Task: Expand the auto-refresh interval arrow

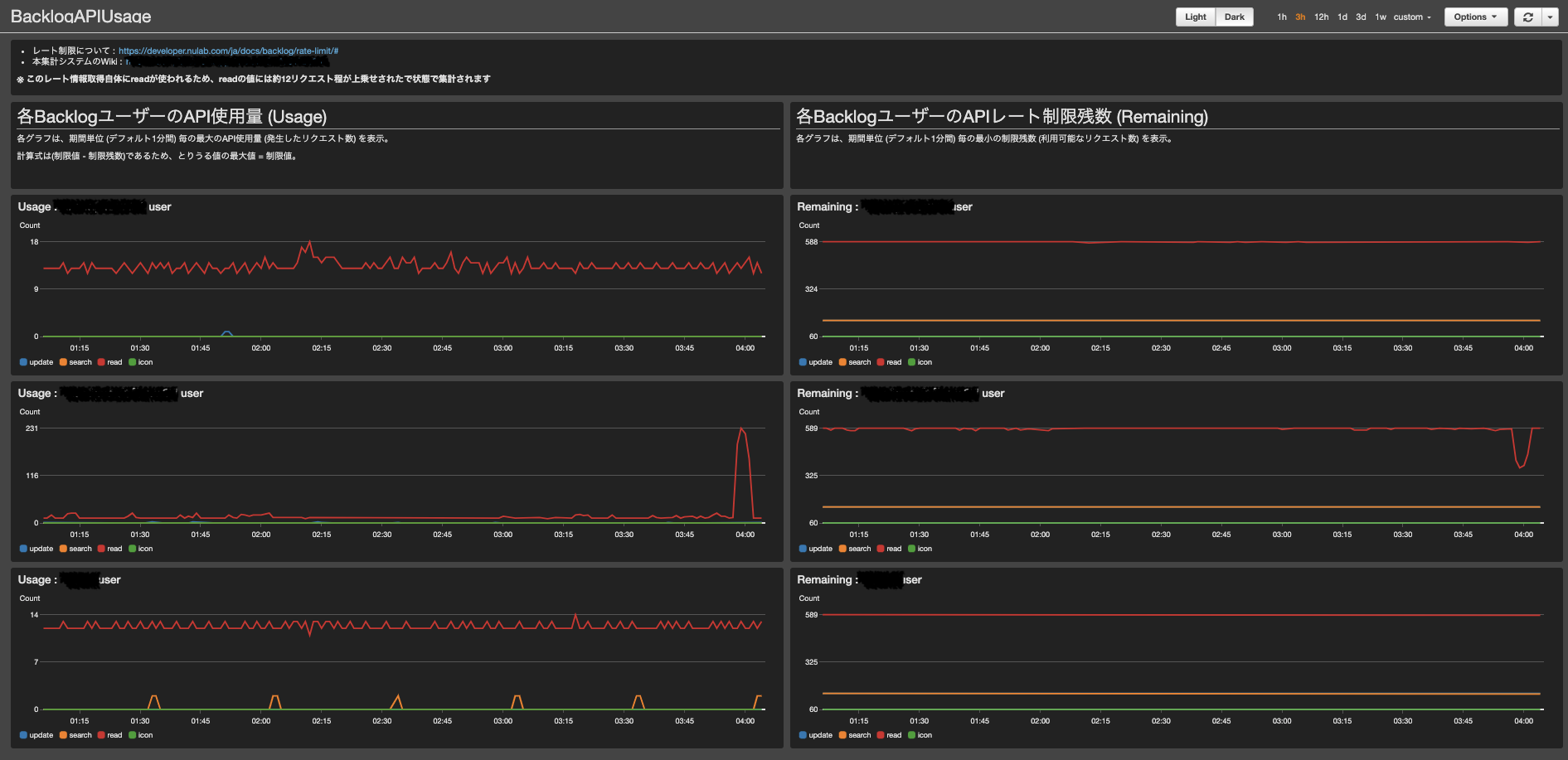Action: [x=1550, y=17]
